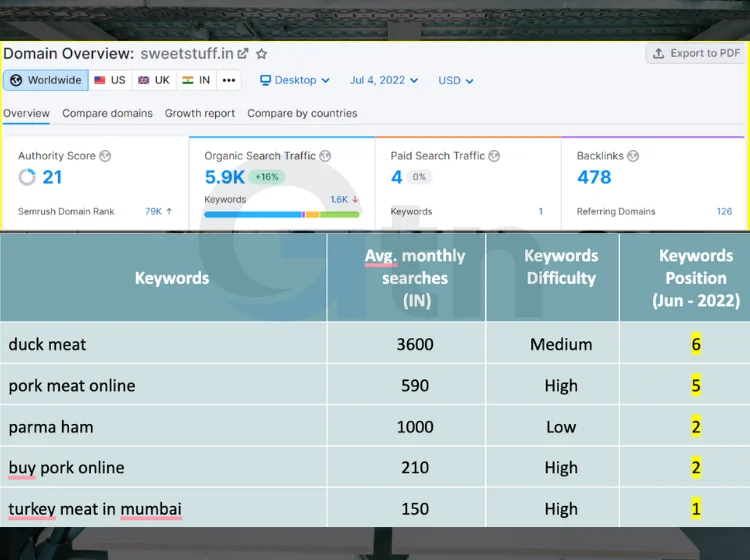The width and height of the screenshot is (750, 560).
Task: Click the Paid Search Traffic info icon
Action: [x=494, y=156]
